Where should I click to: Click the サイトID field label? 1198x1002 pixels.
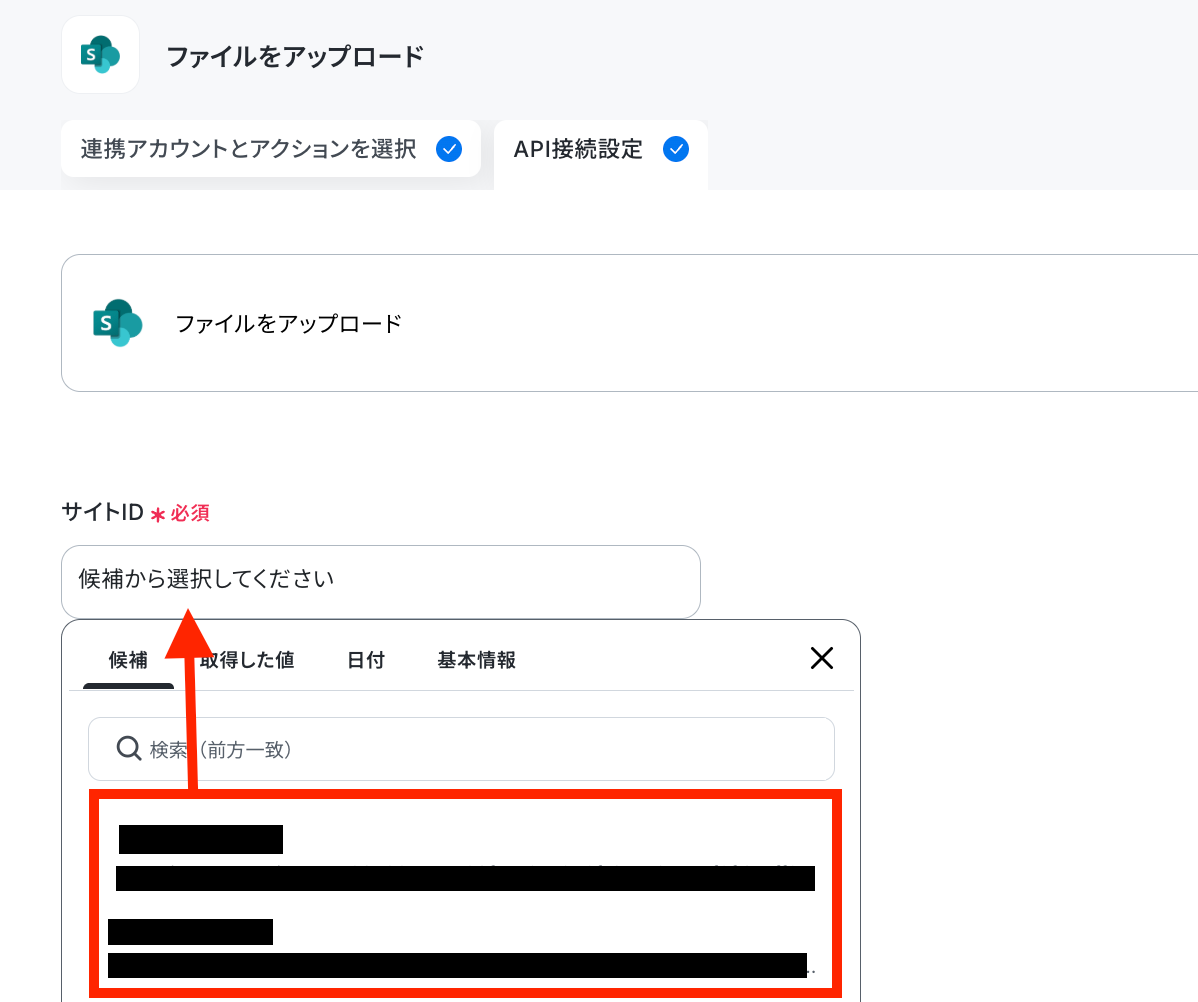[102, 512]
